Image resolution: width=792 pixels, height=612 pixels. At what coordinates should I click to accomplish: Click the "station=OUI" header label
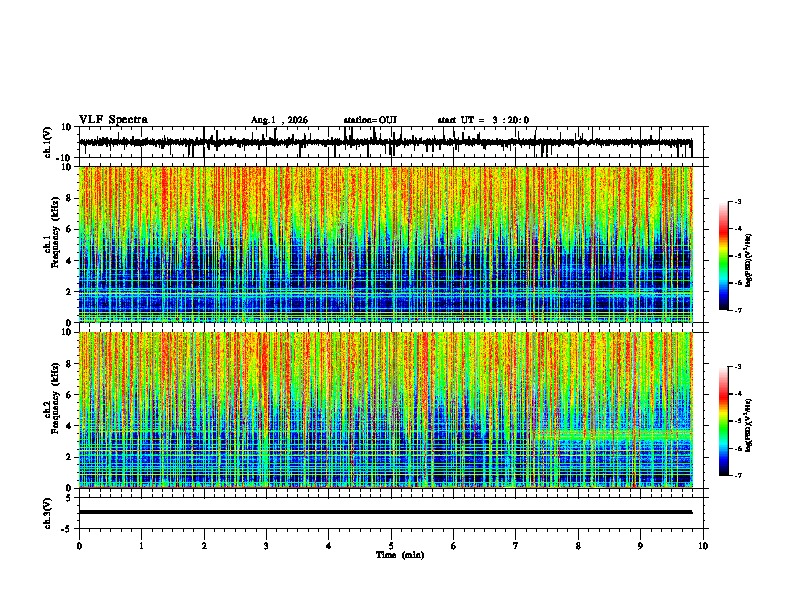click(x=370, y=120)
